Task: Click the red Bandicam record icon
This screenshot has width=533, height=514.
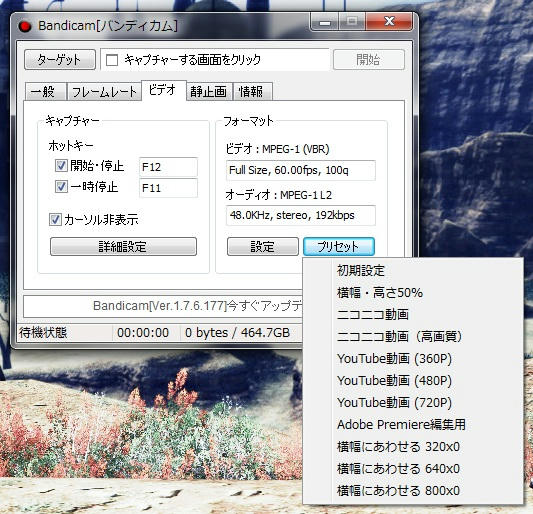Action: point(25,26)
